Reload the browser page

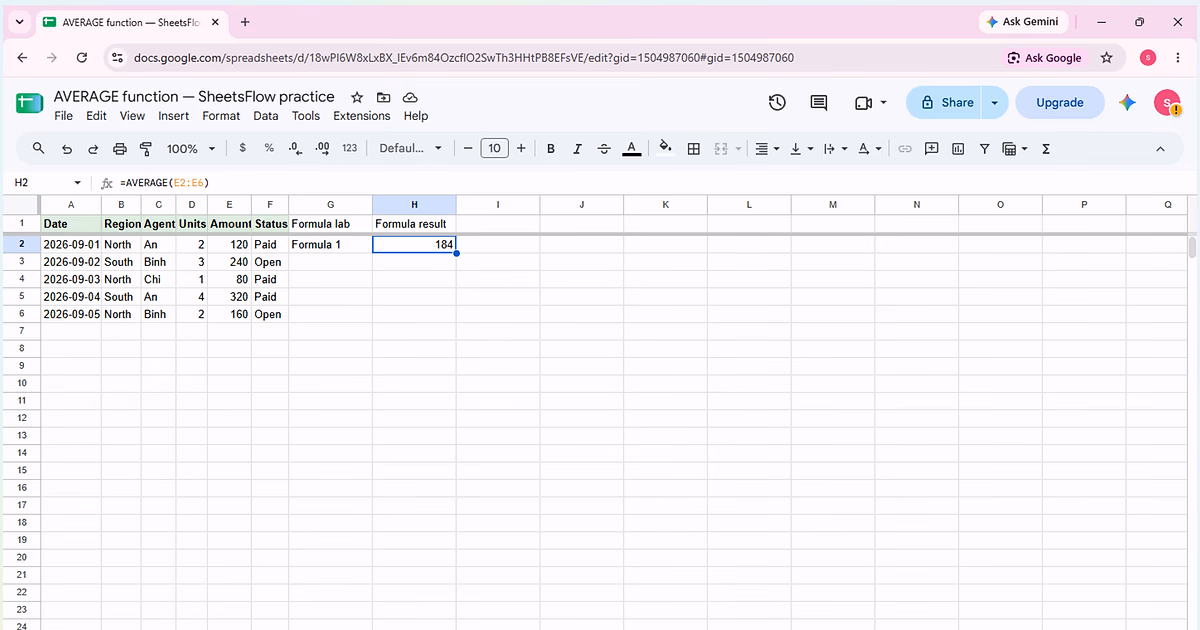(82, 58)
